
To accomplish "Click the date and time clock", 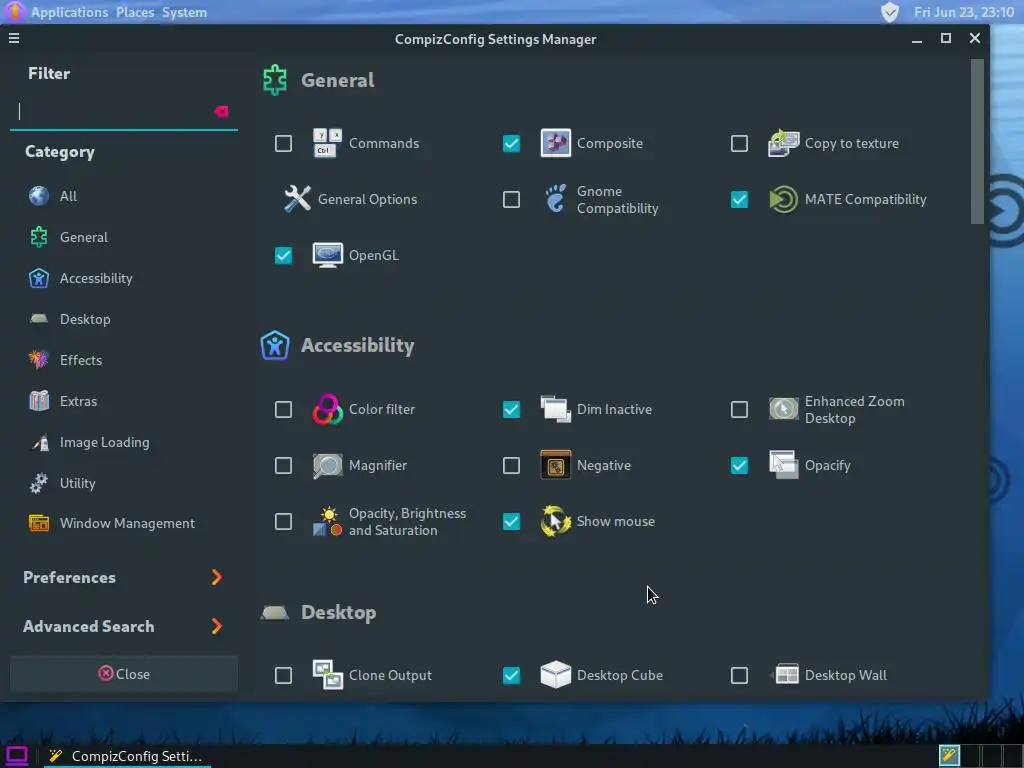I will pos(963,12).
